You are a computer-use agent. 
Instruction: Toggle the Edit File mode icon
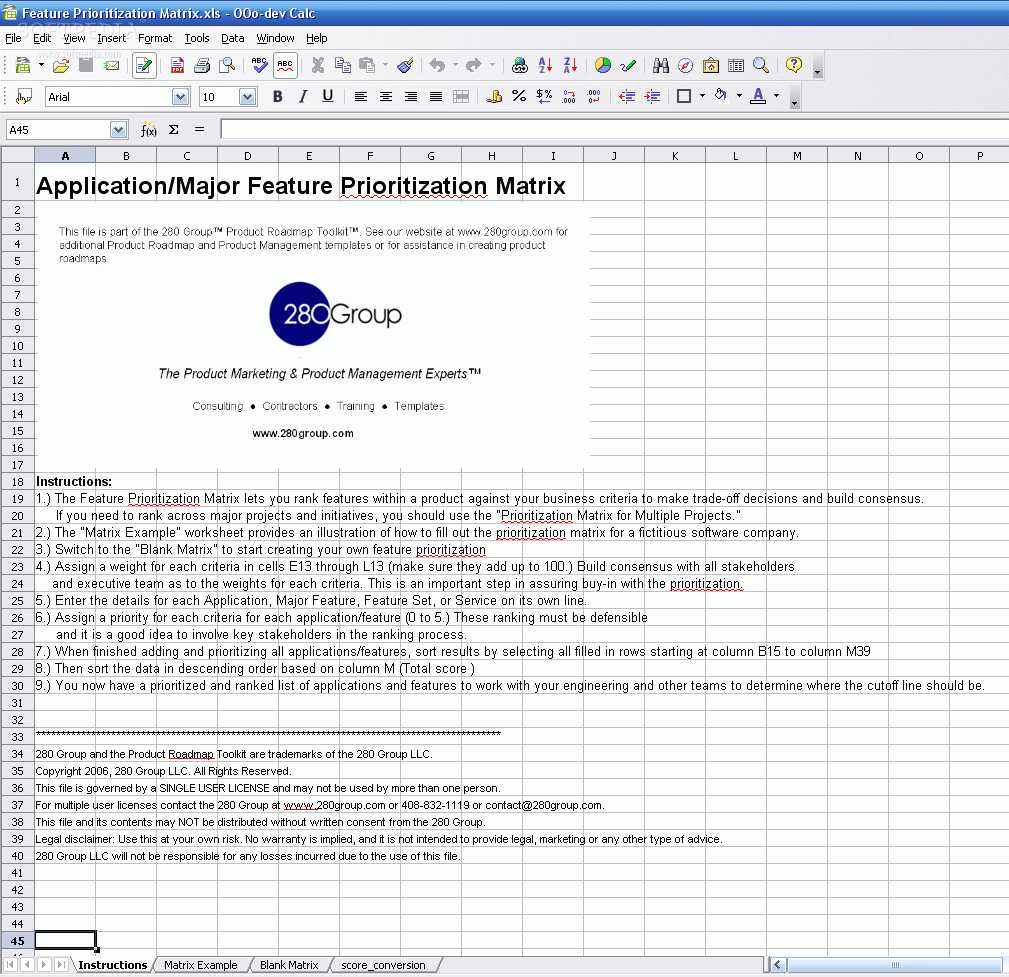pyautogui.click(x=144, y=65)
